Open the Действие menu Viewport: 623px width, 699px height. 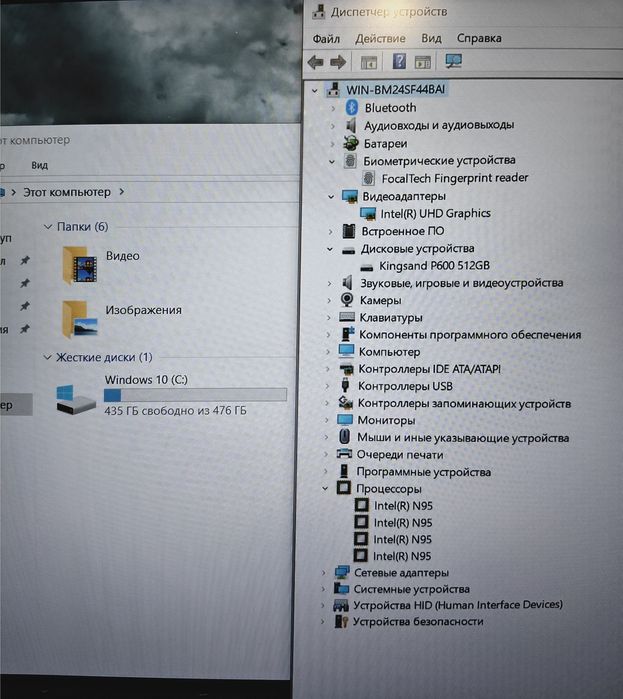(380, 39)
